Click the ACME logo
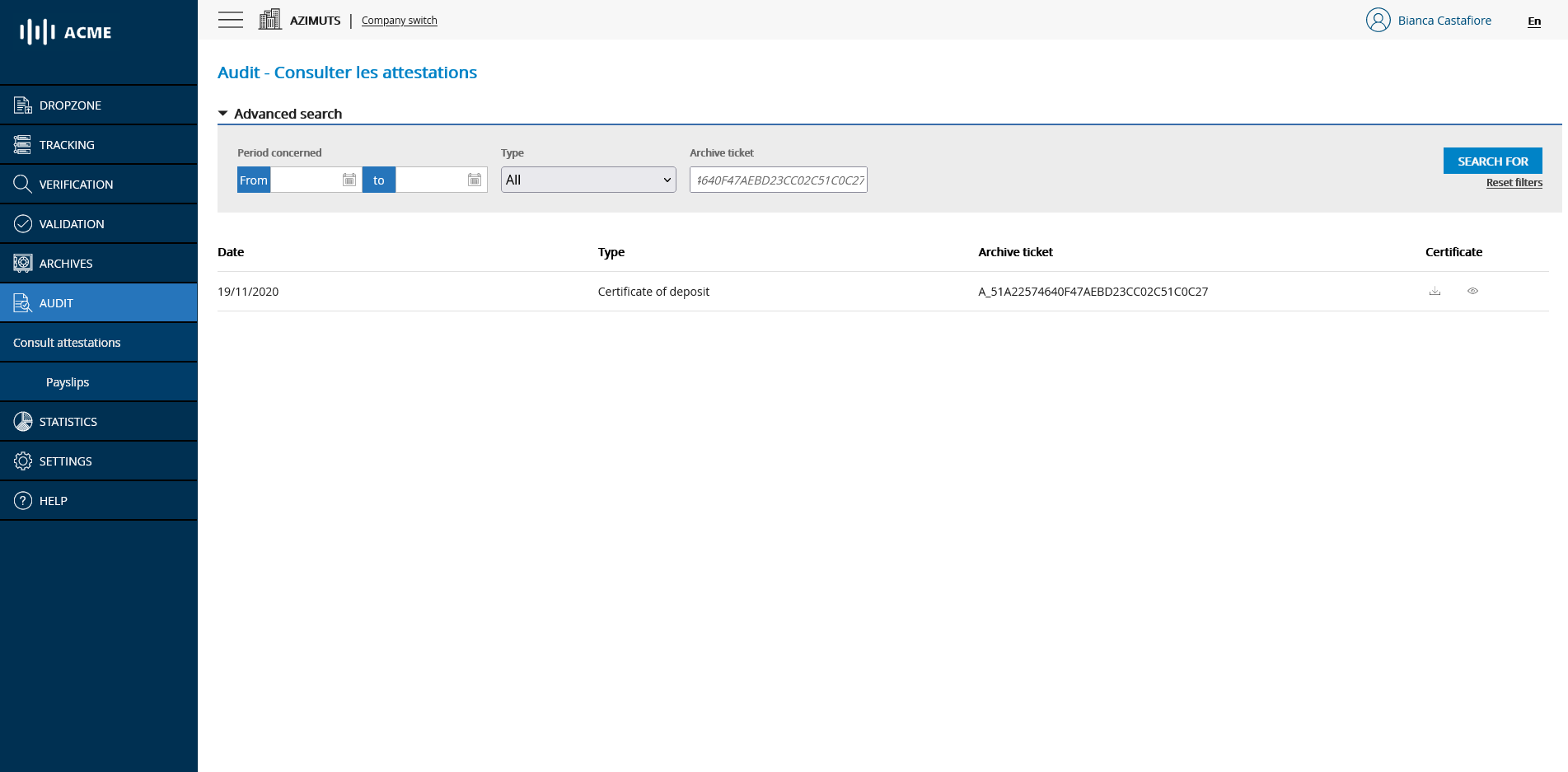 click(66, 32)
